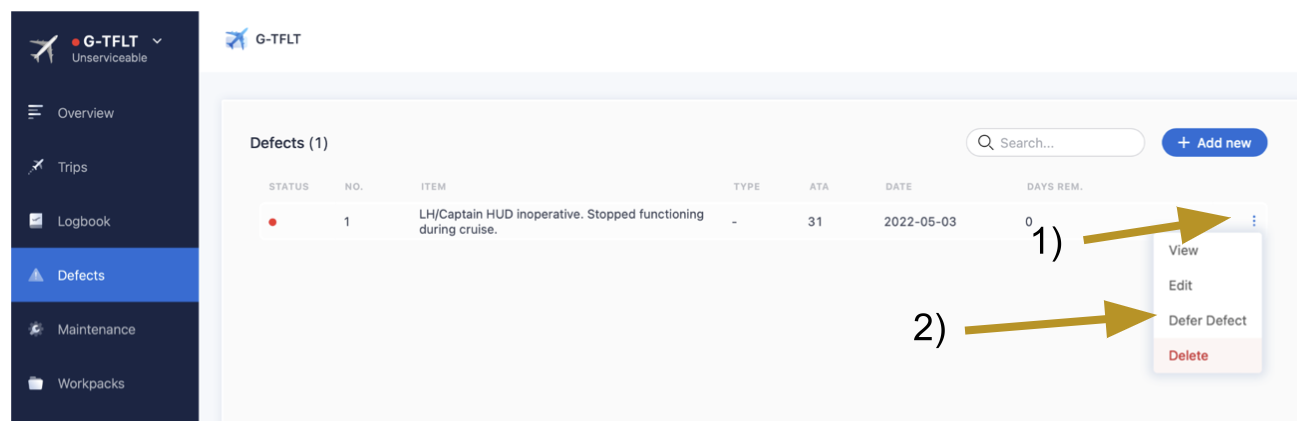This screenshot has width=1312, height=438.
Task: Click the red status dot for defect 1
Action: tap(272, 222)
